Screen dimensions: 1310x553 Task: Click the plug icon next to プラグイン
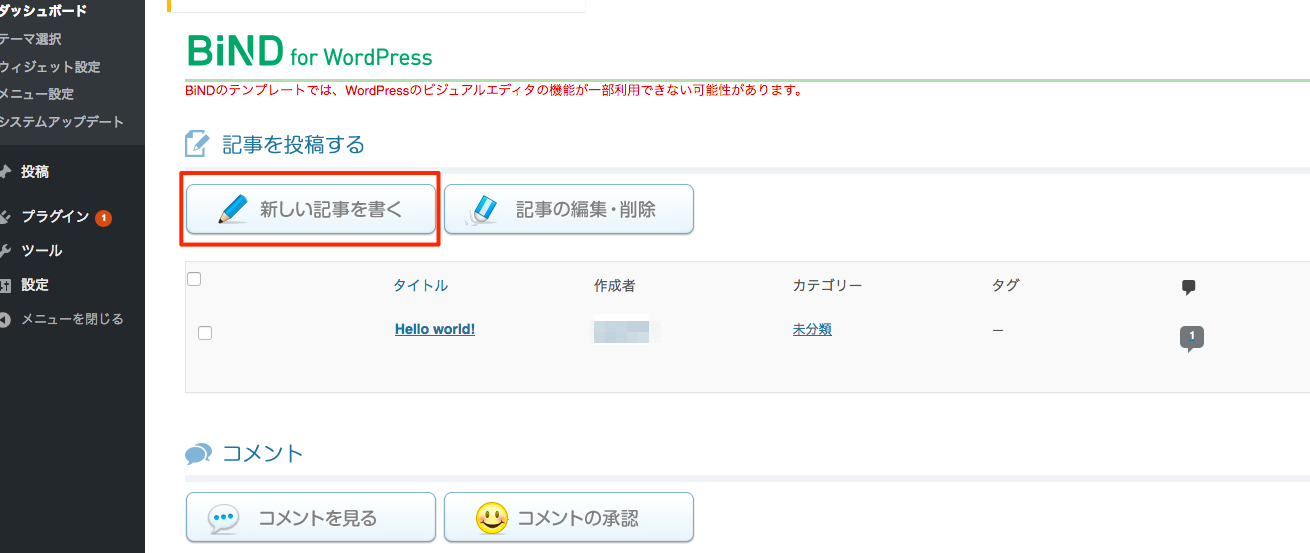pyautogui.click(x=5, y=217)
